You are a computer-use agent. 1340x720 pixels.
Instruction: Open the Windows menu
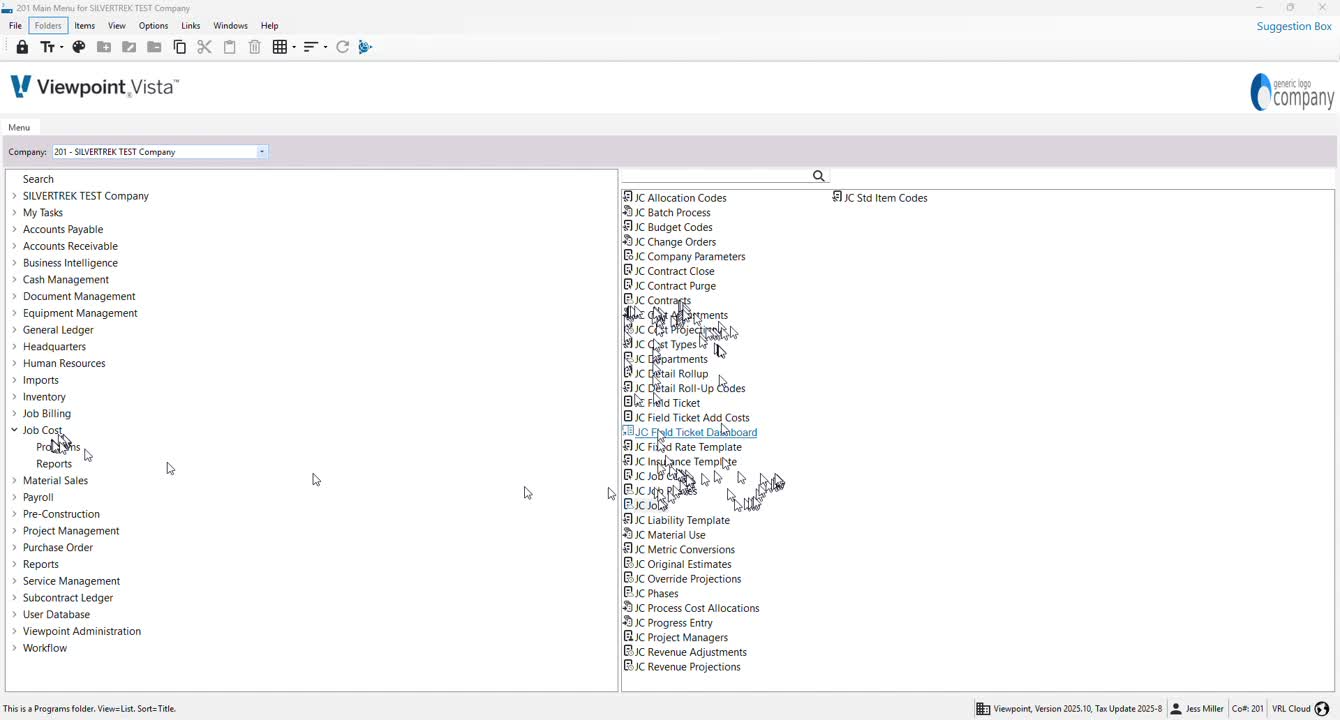pos(231,26)
